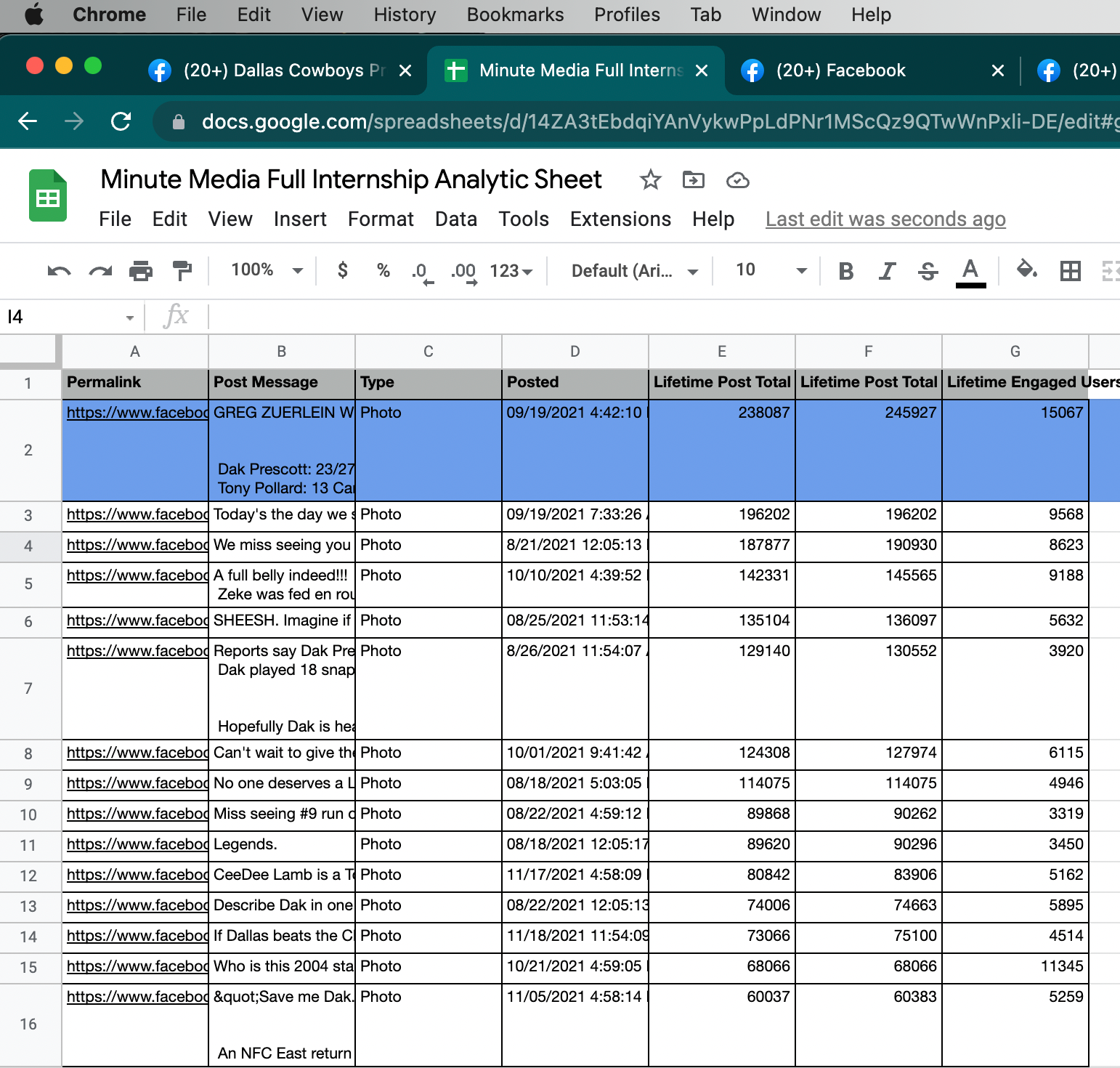Screen dimensions: 1120x1068
Task: Open Last edit was seconds ago link
Action: [x=885, y=219]
